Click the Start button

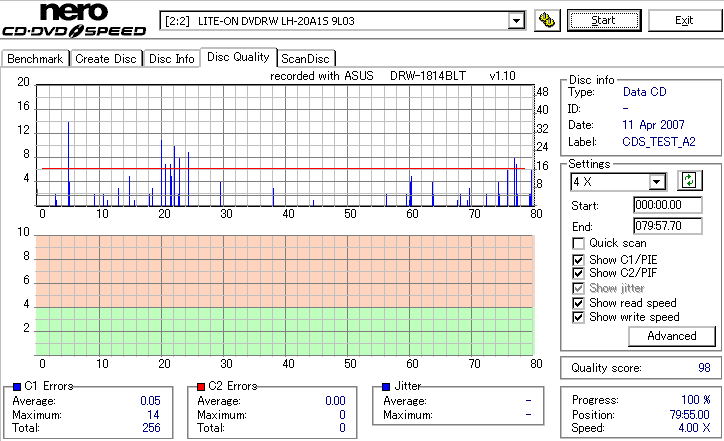tap(604, 20)
